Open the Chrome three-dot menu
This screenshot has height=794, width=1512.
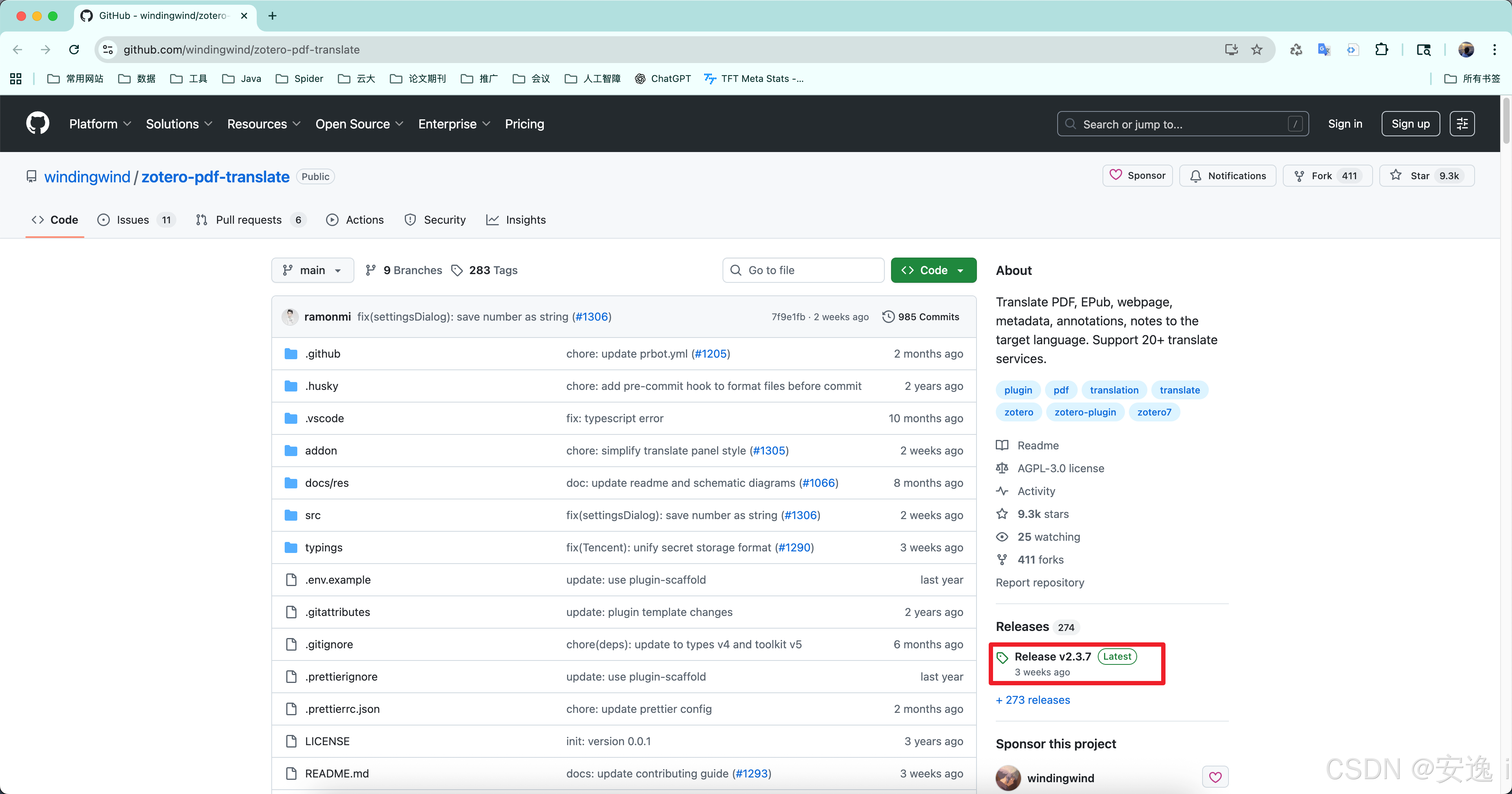click(1494, 49)
